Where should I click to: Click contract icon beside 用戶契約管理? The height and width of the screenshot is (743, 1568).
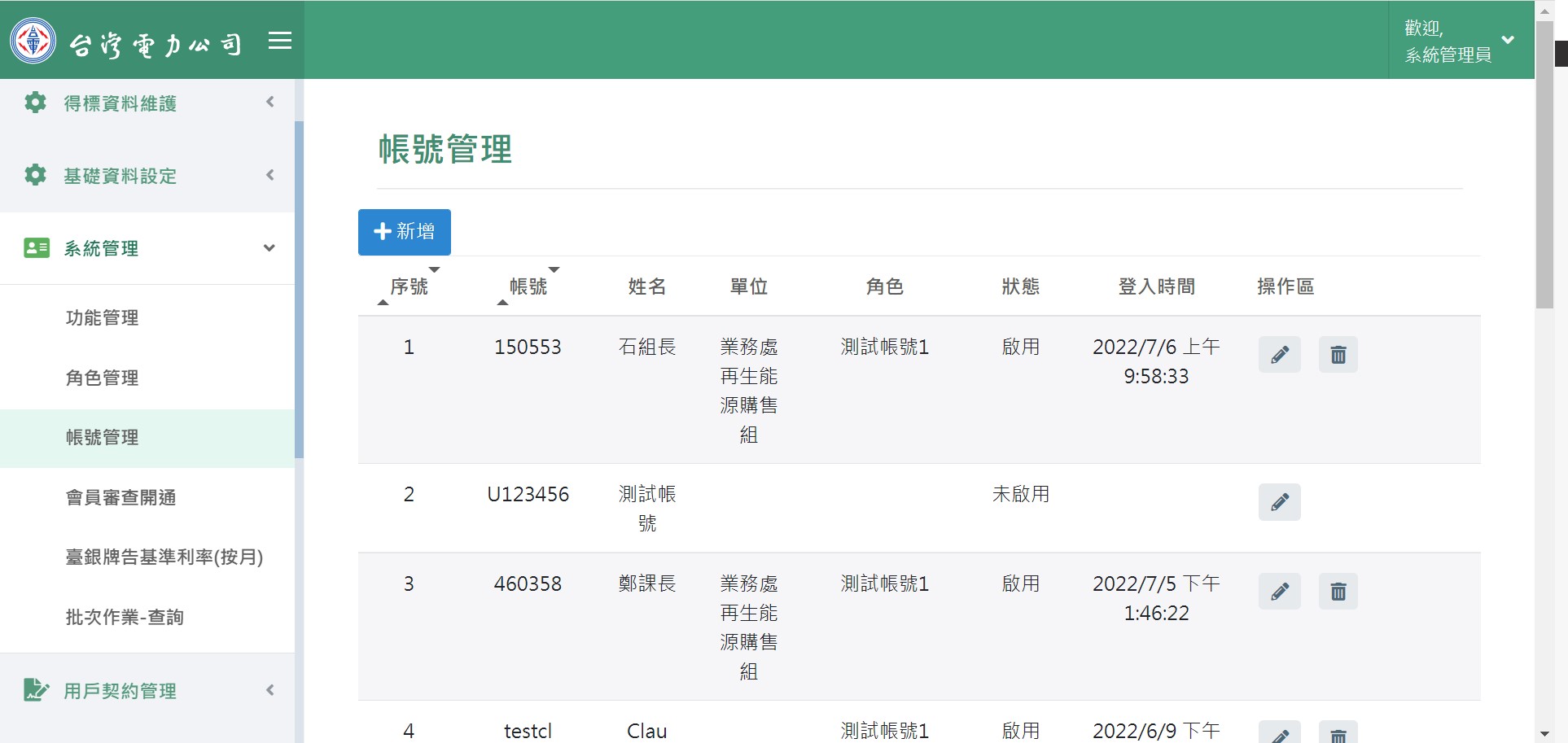click(36, 690)
